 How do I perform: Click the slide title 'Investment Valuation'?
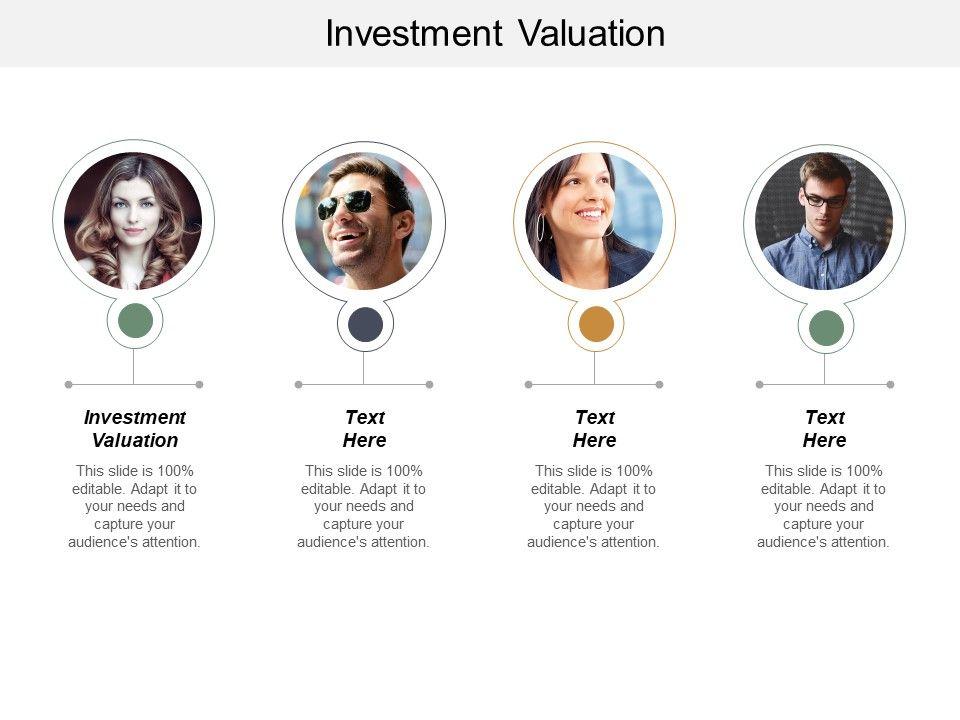495,34
